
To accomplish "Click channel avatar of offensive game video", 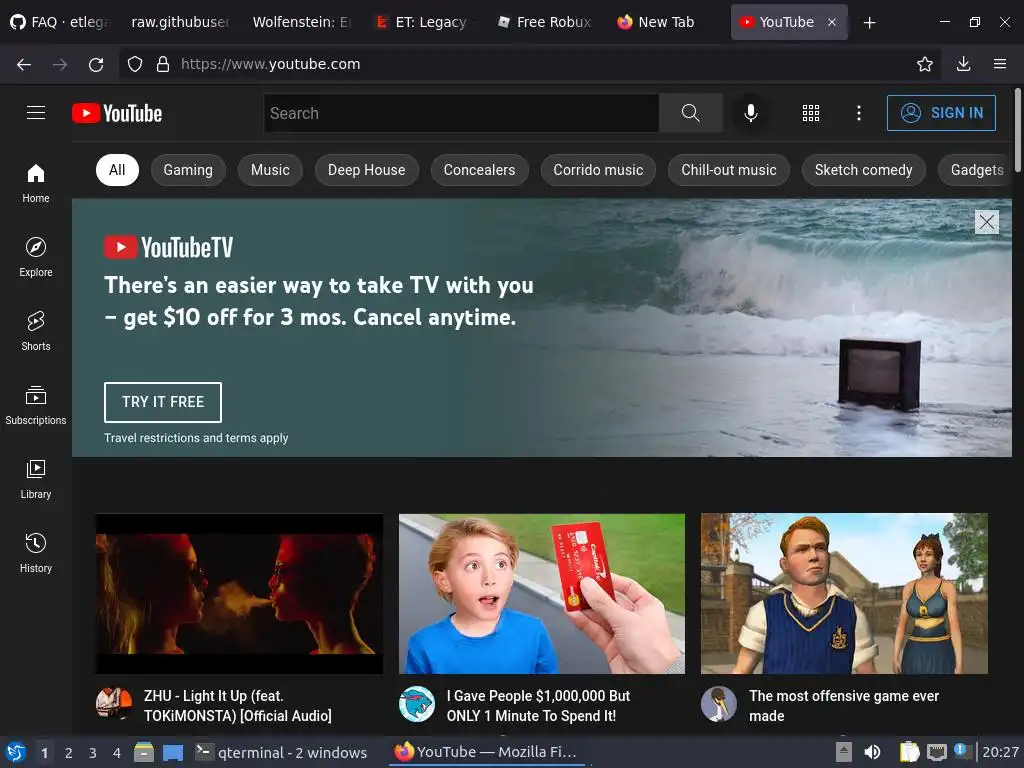I will (x=718, y=704).
